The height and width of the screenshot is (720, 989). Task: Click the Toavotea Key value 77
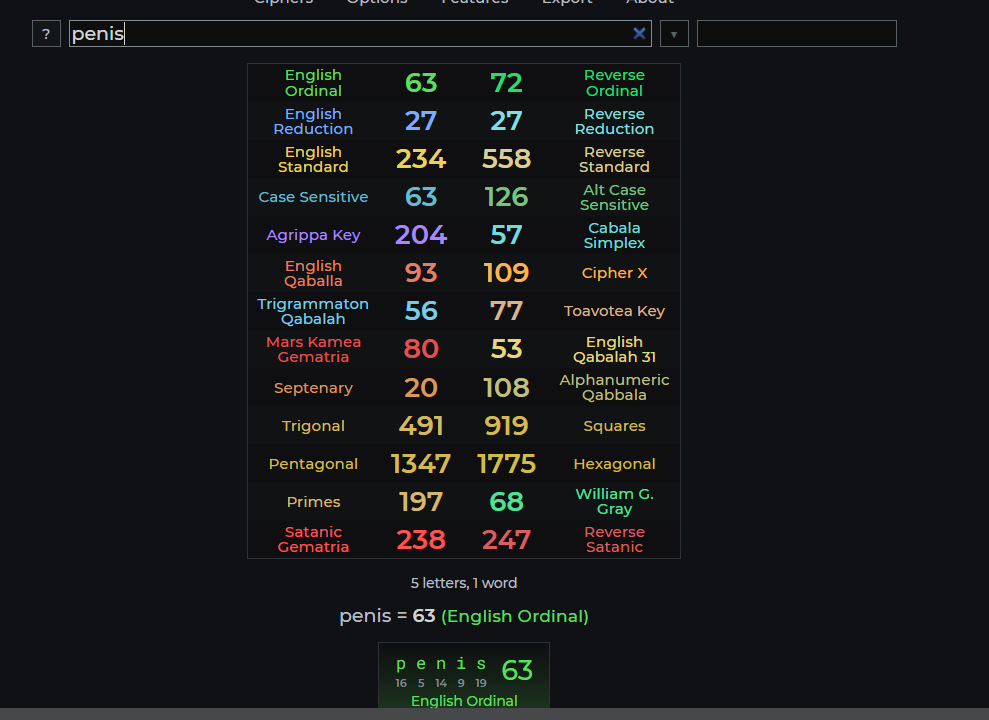[506, 311]
